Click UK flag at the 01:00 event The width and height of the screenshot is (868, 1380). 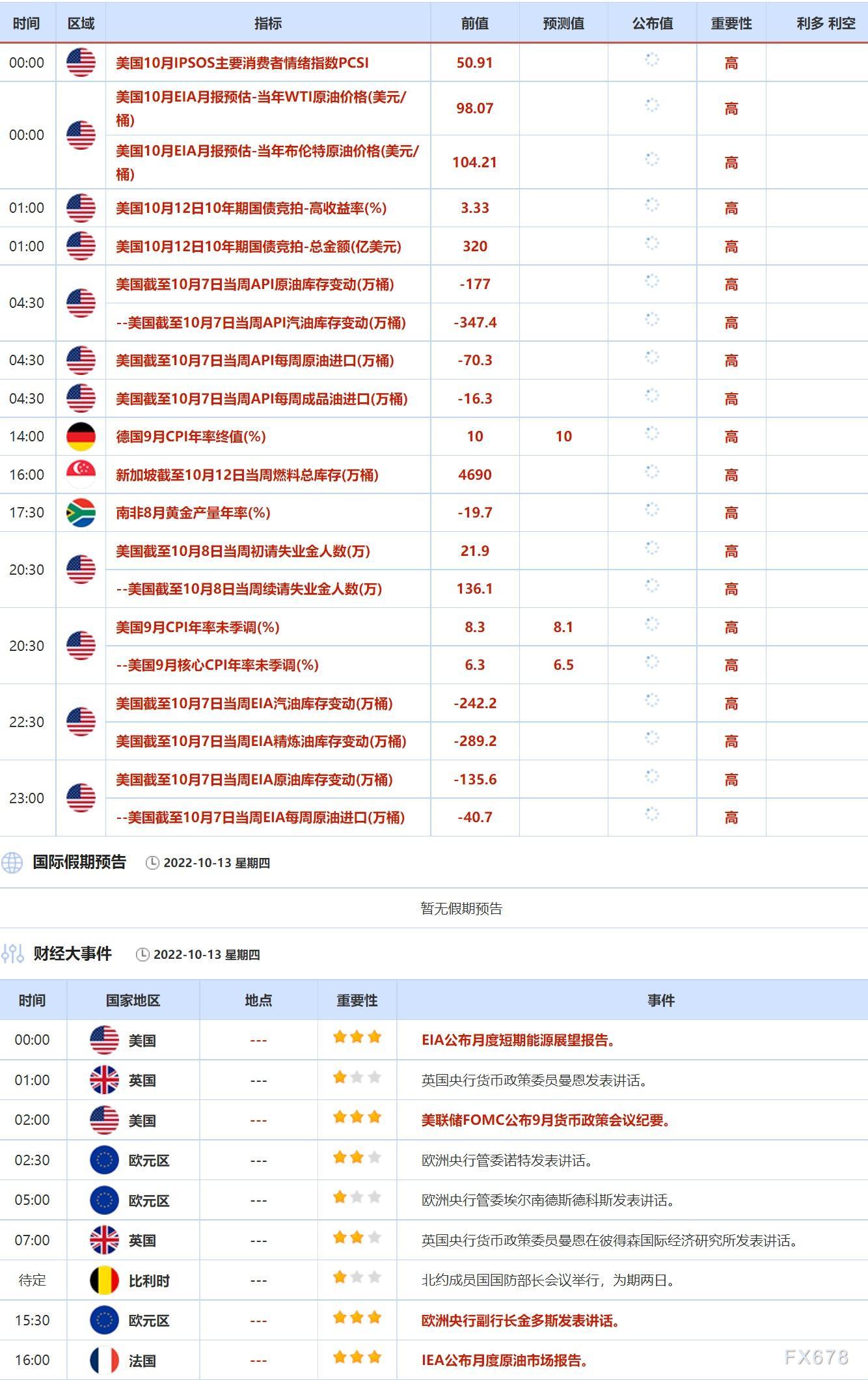click(104, 1080)
